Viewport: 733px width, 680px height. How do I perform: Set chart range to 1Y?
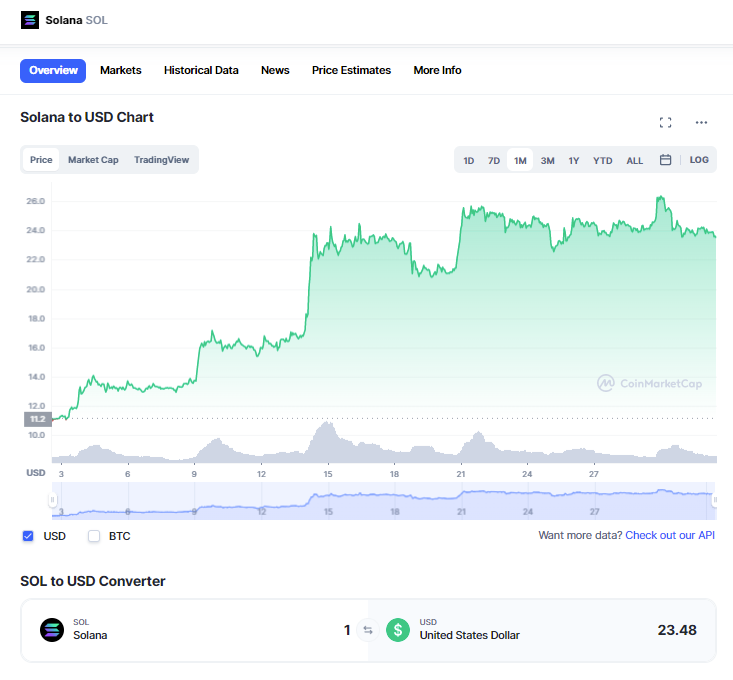point(574,160)
